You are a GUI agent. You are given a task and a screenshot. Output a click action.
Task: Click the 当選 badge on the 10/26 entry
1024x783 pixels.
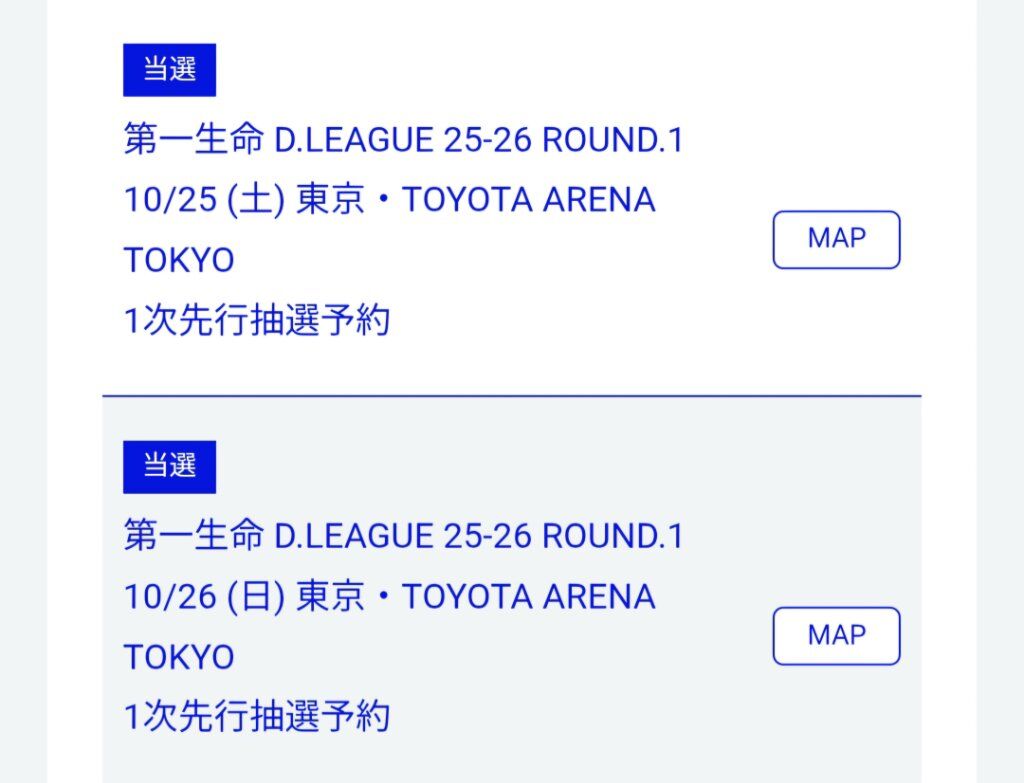169,466
